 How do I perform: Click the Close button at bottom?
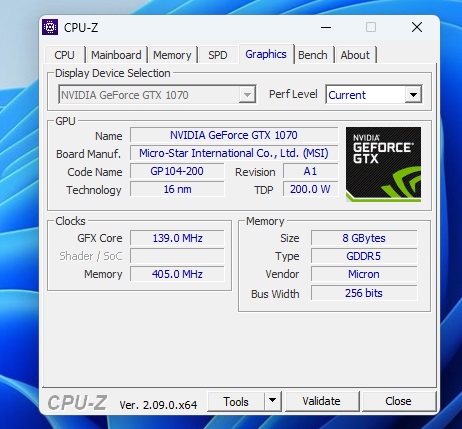(398, 401)
